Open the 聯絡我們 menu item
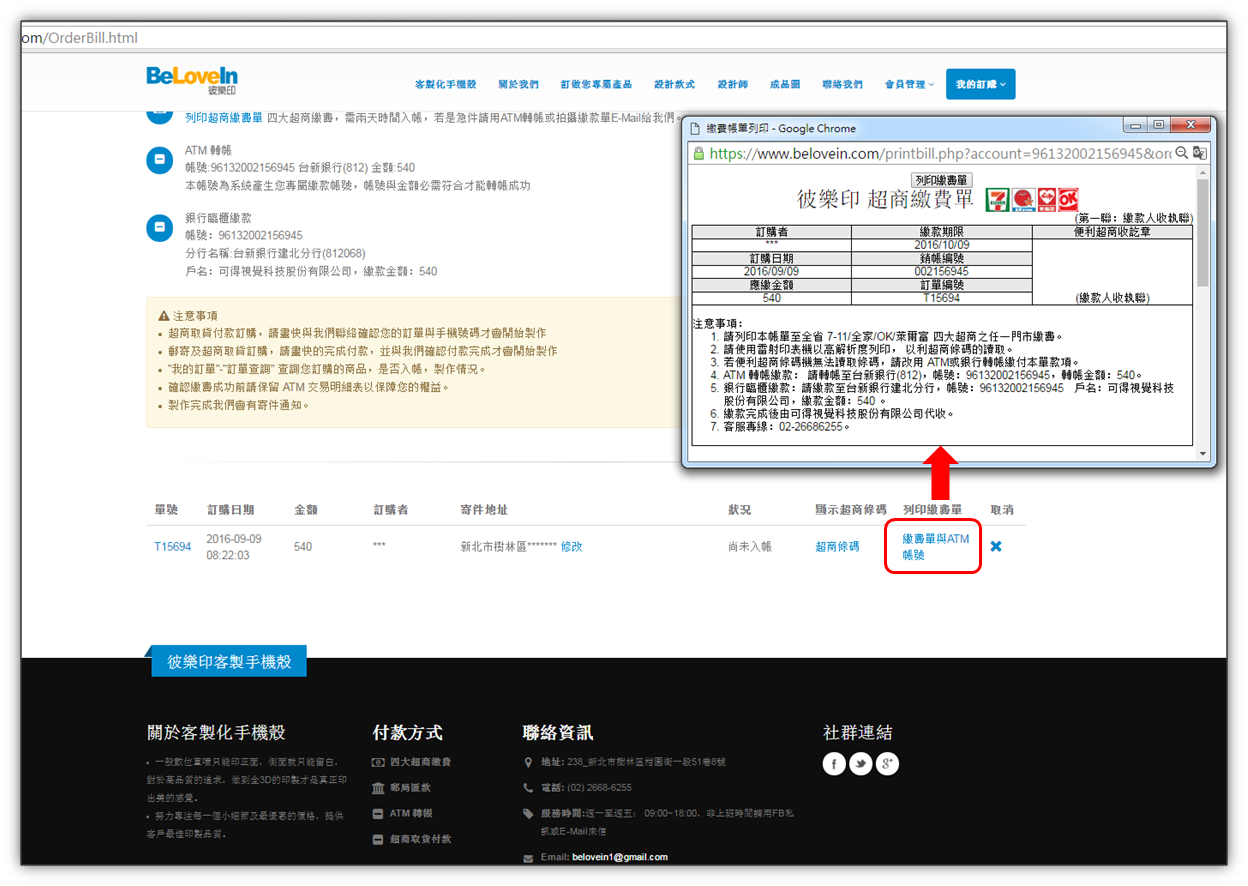 coord(842,85)
